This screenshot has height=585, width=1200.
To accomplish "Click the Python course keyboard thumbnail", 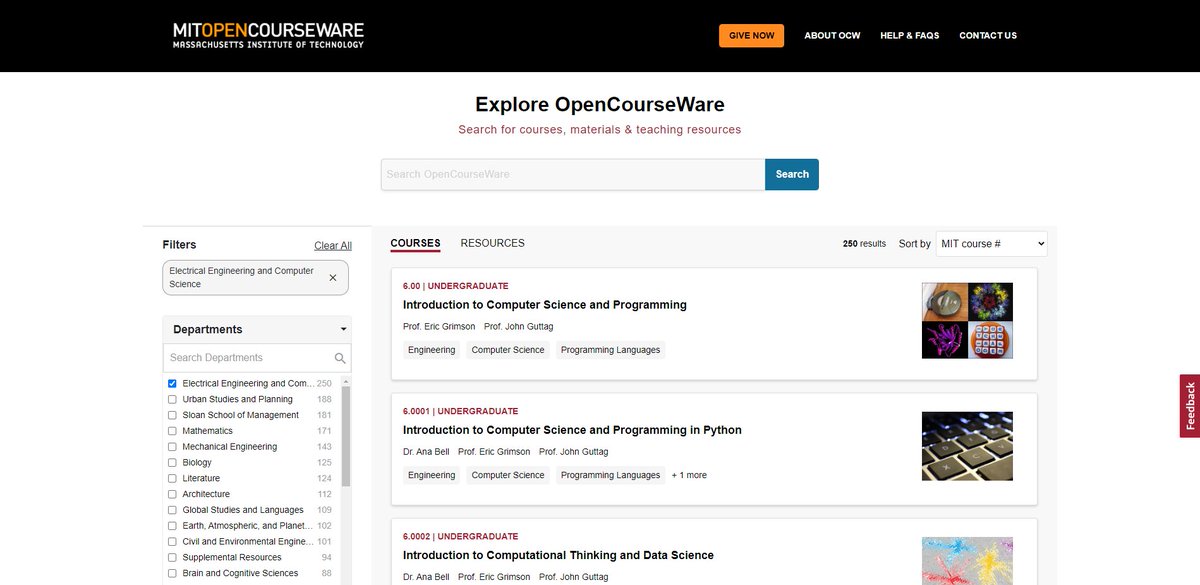I will (966, 446).
